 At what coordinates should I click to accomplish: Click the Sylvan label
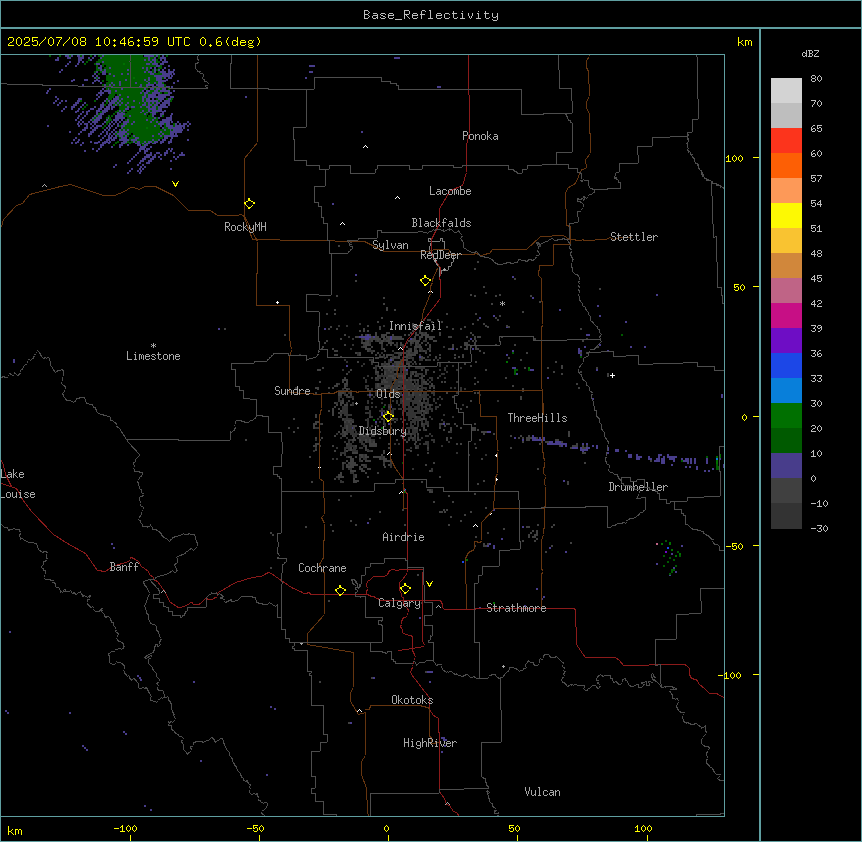pyautogui.click(x=390, y=245)
